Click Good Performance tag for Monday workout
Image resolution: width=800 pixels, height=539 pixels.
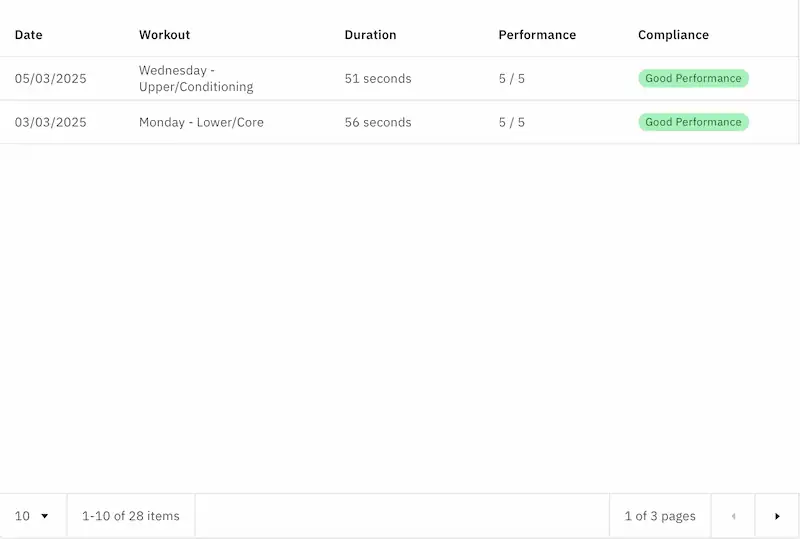coord(693,123)
